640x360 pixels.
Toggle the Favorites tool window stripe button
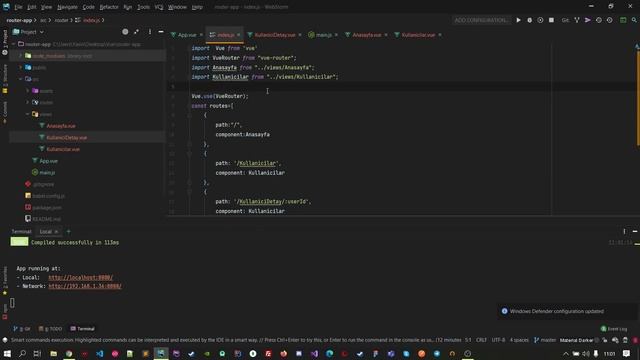coord(5,280)
